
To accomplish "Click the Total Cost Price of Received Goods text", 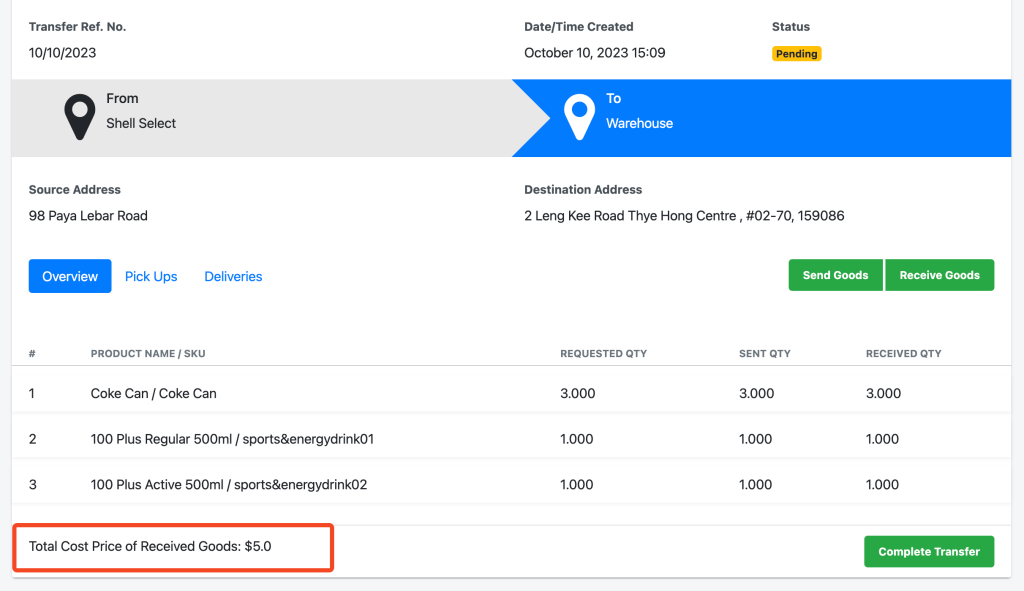I will 150,546.
